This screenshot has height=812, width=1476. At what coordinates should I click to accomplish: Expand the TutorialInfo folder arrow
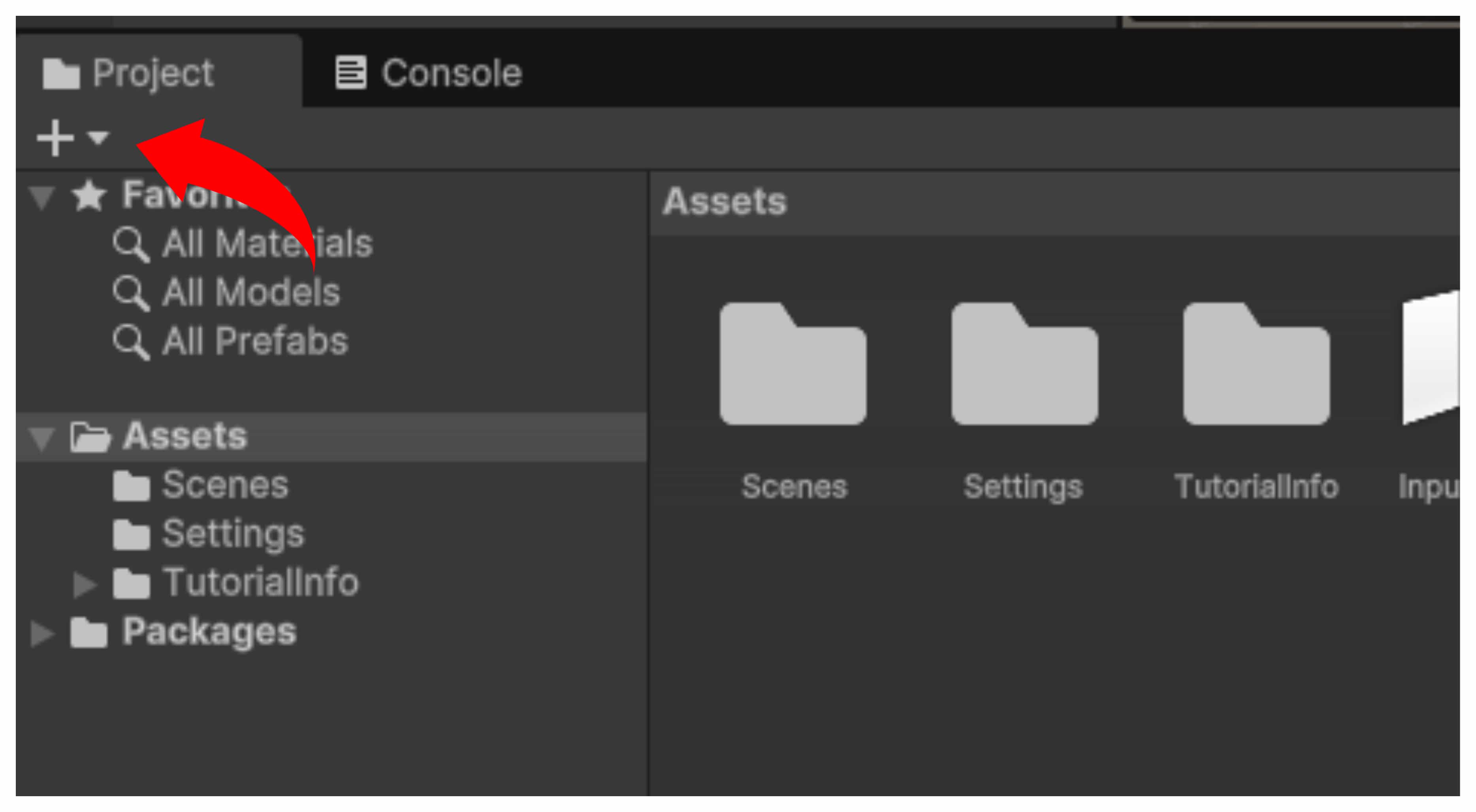pyautogui.click(x=84, y=584)
